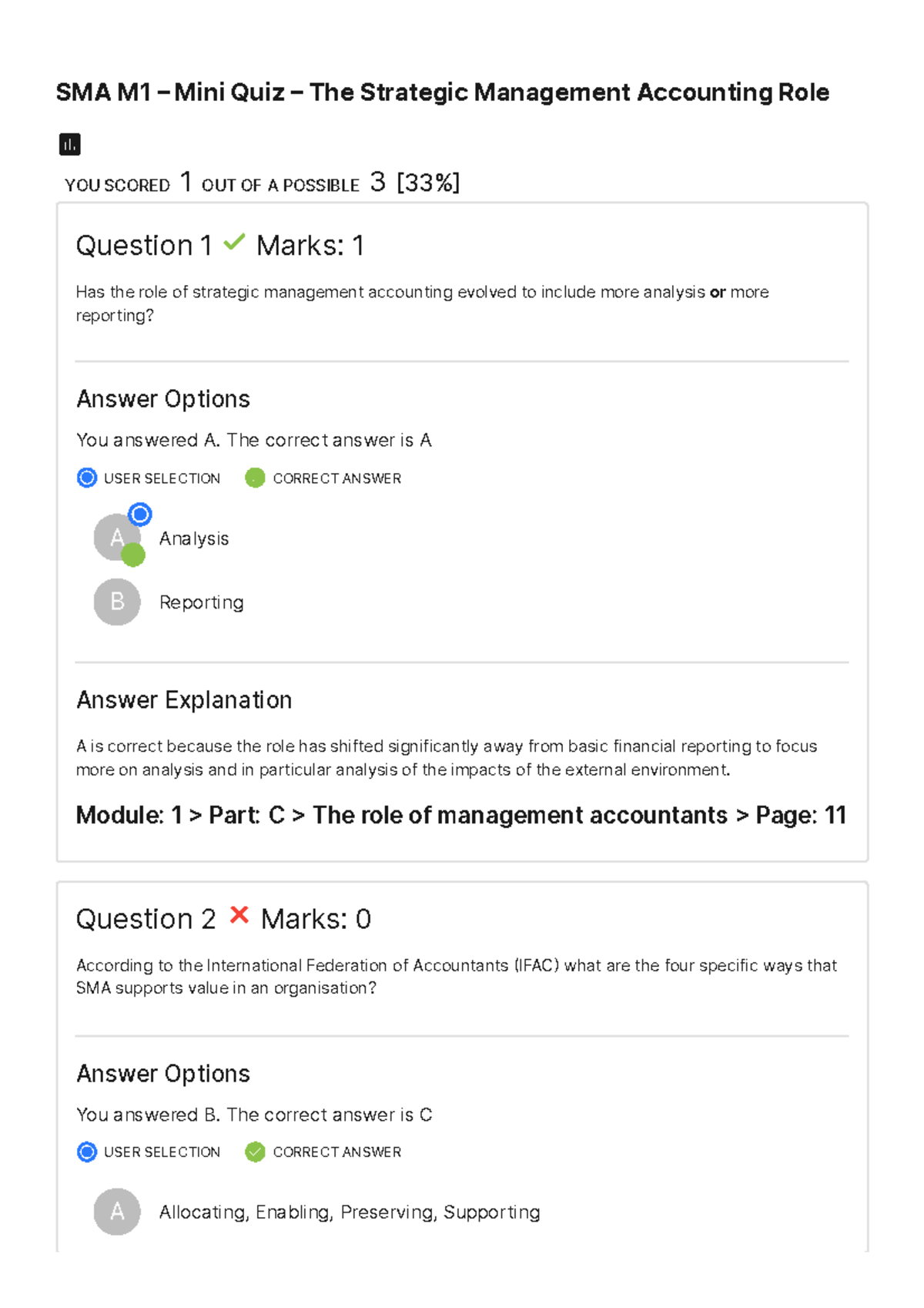
Task: Select option A Allocating, Enabling, Preserving, Supporting
Action: [349, 1212]
